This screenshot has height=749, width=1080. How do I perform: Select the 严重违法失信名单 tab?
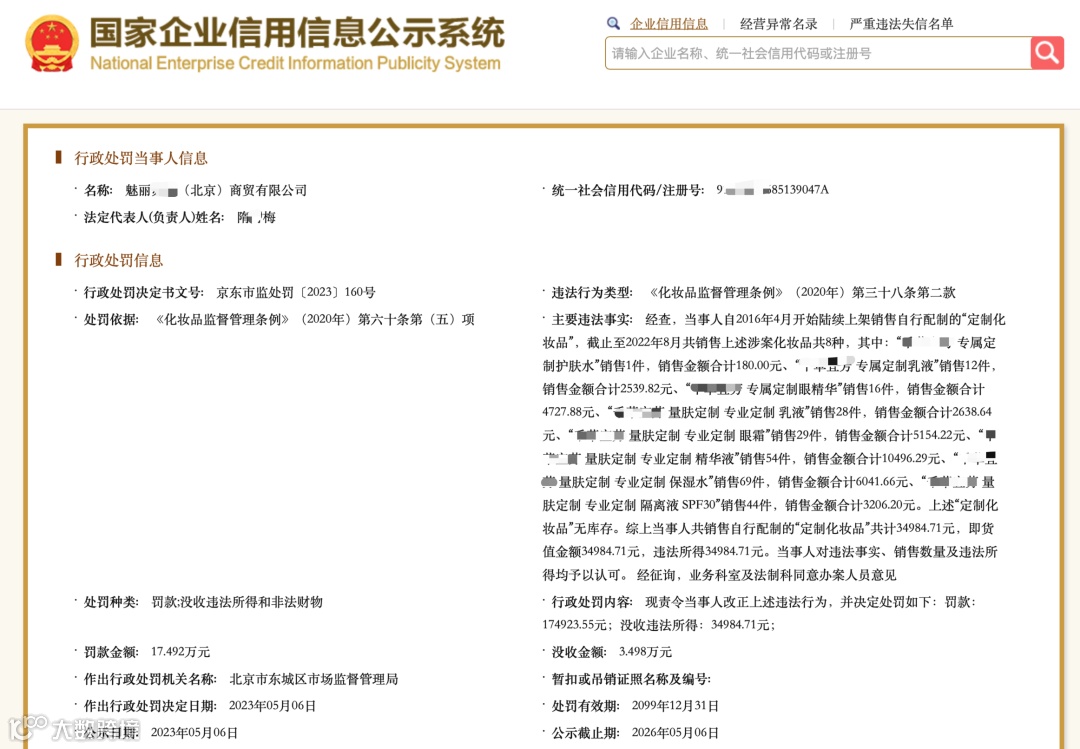(x=901, y=24)
